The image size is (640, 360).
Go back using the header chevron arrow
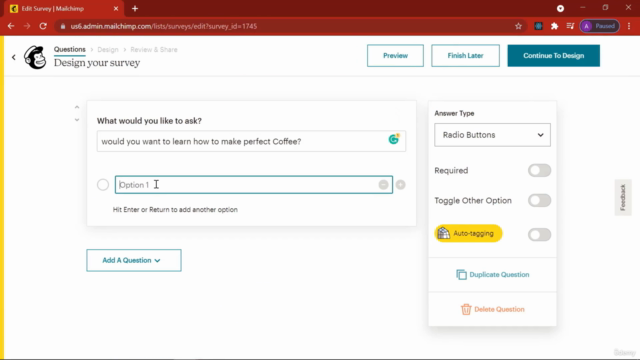click(x=13, y=57)
